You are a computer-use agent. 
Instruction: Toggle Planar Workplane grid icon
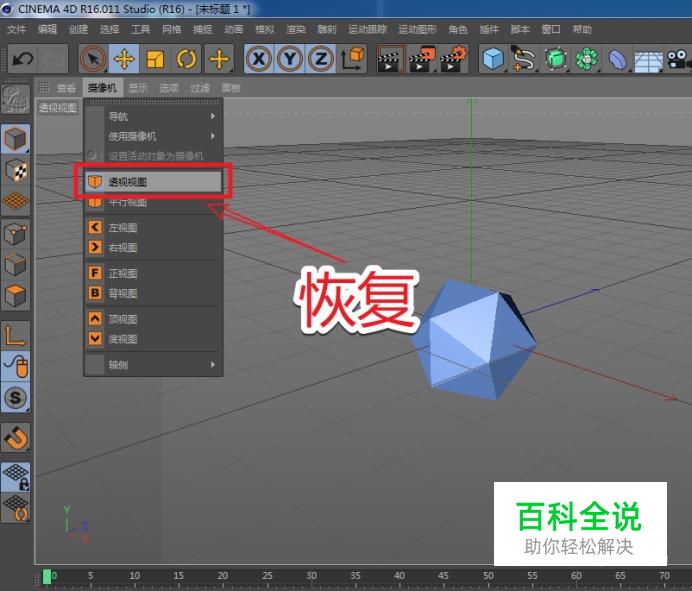[16, 508]
